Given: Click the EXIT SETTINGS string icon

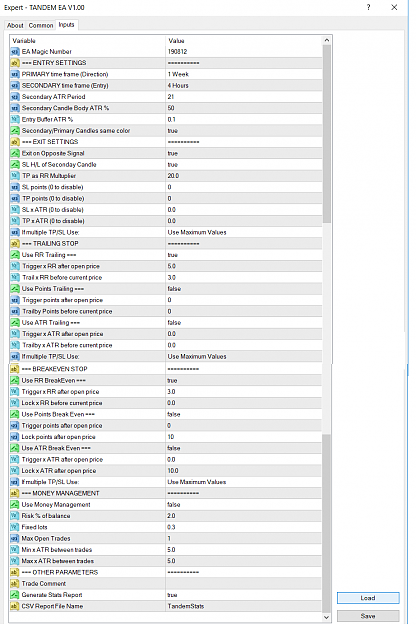Looking at the screenshot, I should tap(15, 142).
